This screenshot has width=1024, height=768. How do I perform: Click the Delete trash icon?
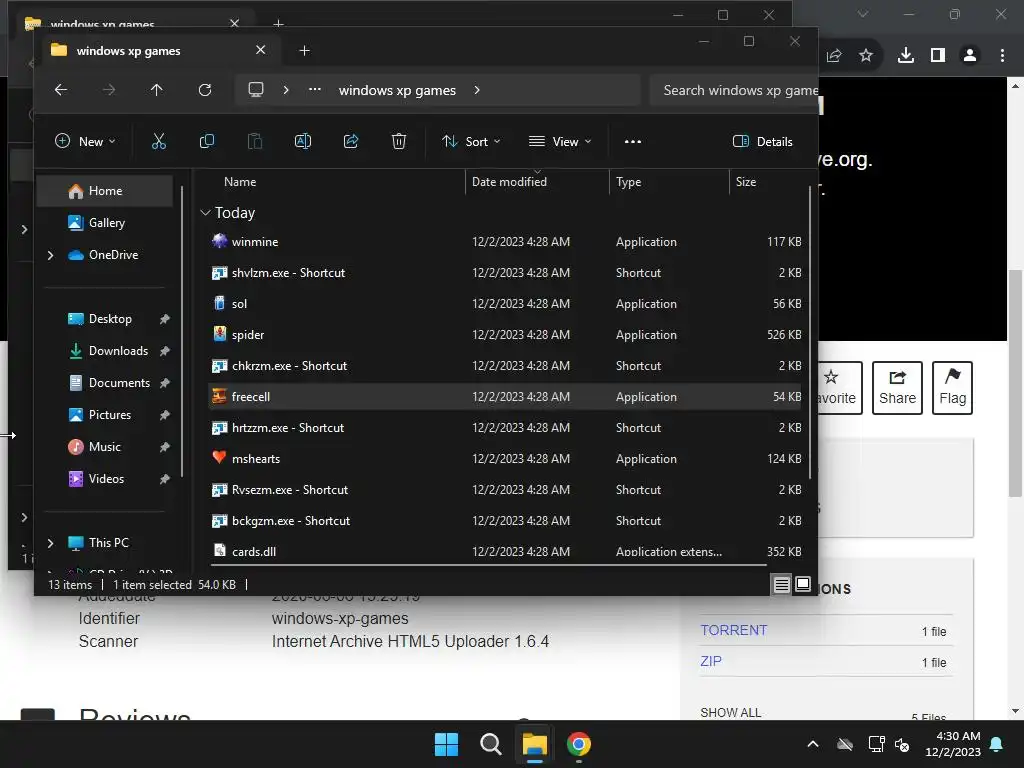398,141
